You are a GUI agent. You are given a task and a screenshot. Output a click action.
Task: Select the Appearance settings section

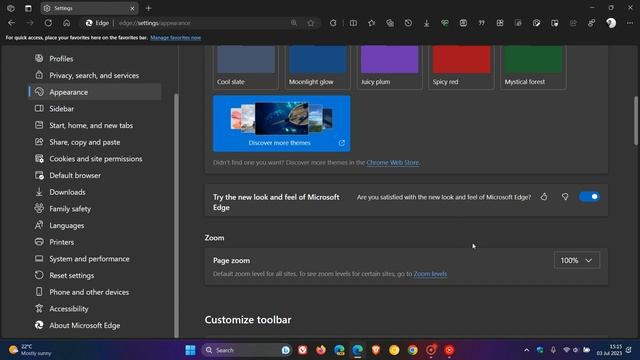[x=95, y=92]
